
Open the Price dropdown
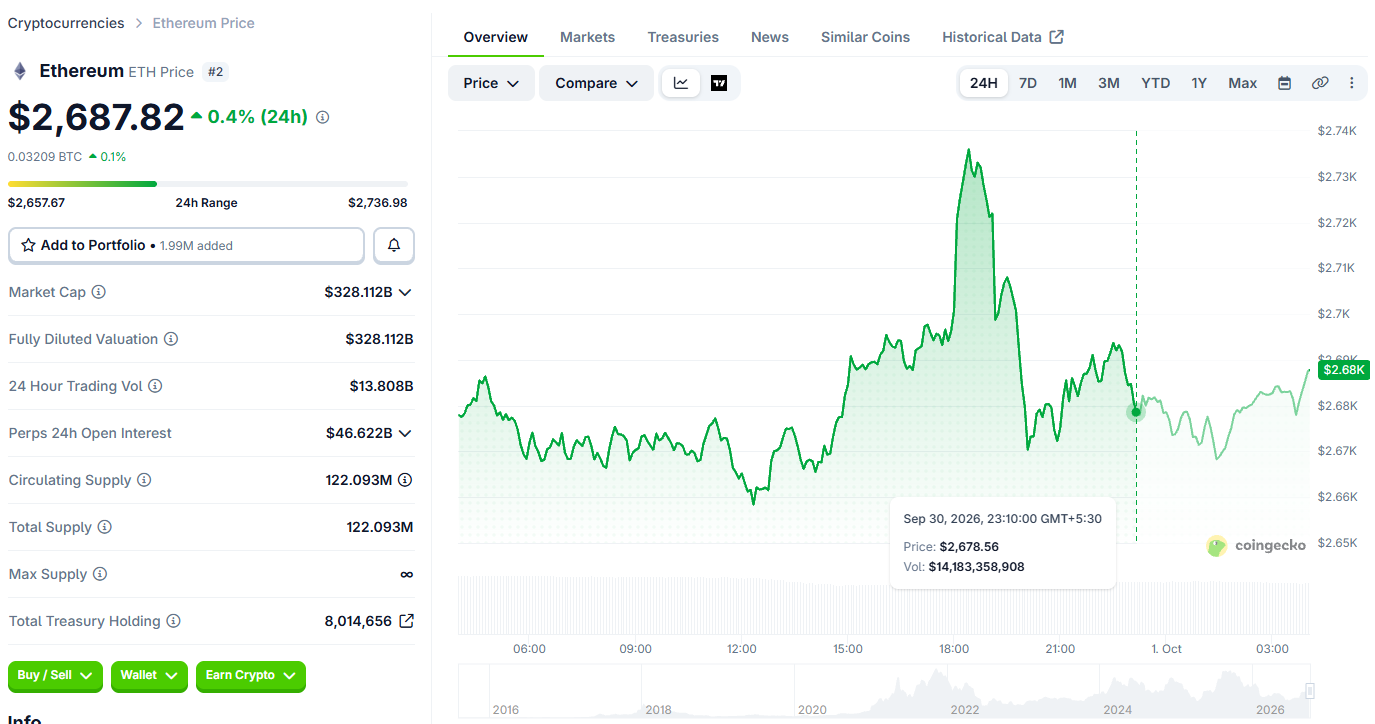pyautogui.click(x=491, y=83)
